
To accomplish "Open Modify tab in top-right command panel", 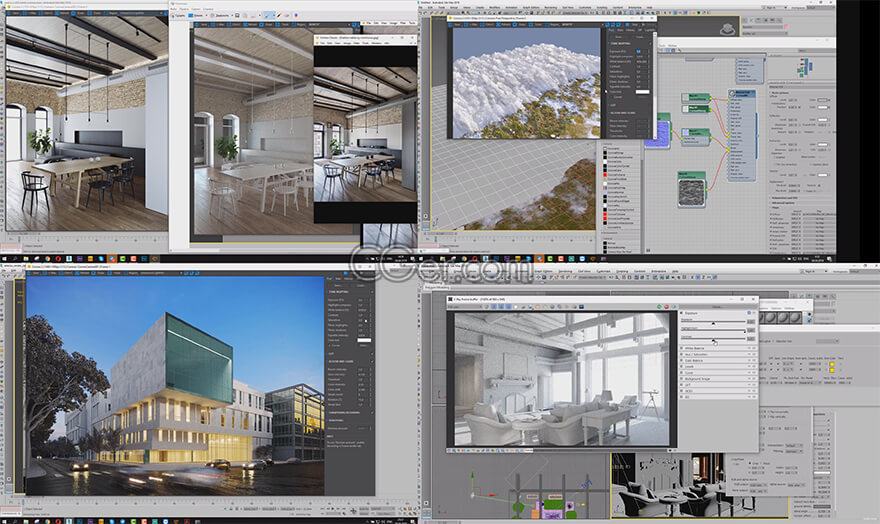I will tap(751, 19).
